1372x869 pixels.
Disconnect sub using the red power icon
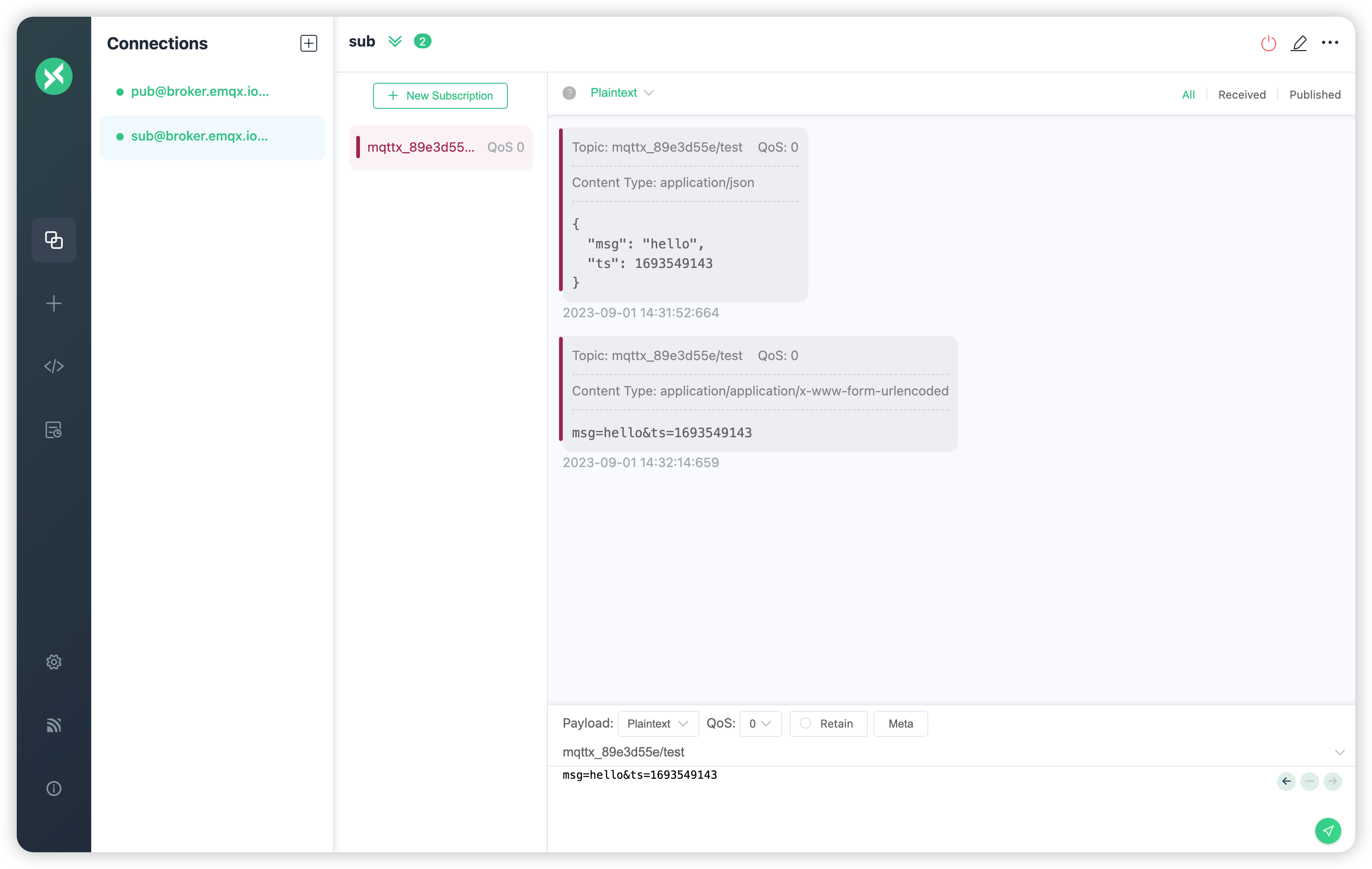pos(1268,43)
